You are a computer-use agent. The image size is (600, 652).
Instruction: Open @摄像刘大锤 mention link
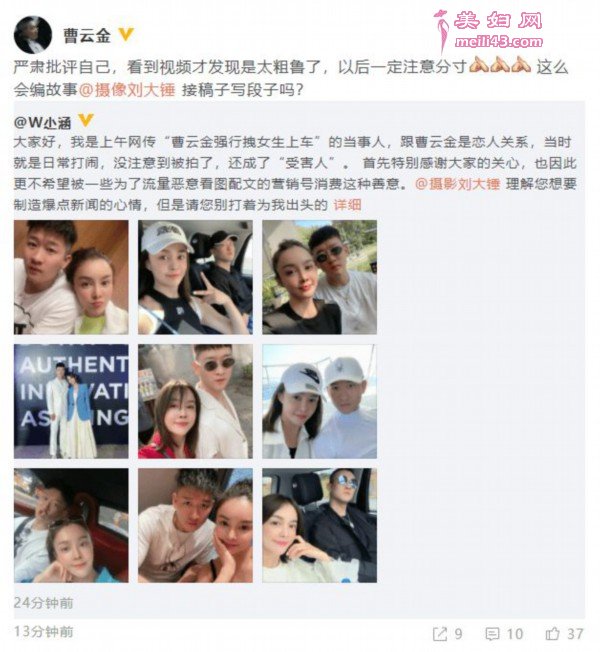point(127,89)
